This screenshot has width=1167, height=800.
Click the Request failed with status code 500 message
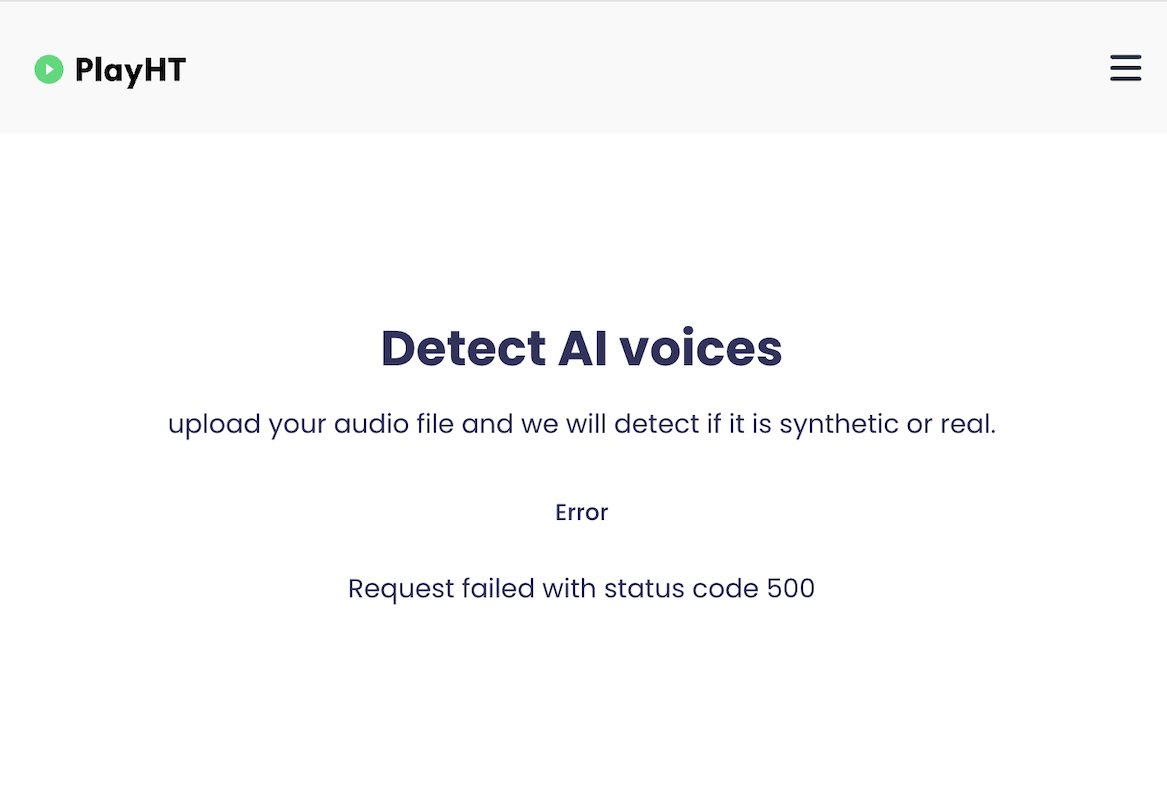(581, 588)
